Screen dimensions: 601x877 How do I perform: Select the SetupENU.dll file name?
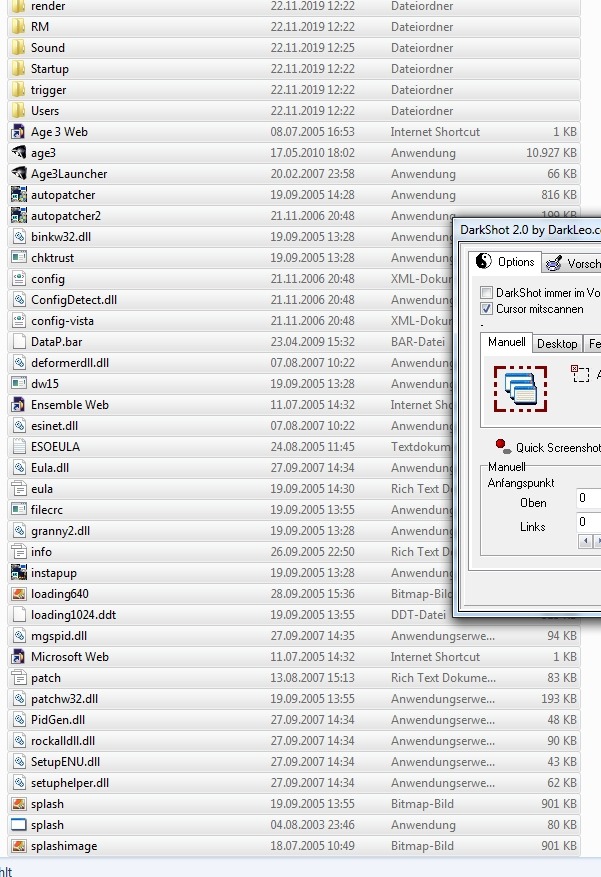click(x=65, y=762)
